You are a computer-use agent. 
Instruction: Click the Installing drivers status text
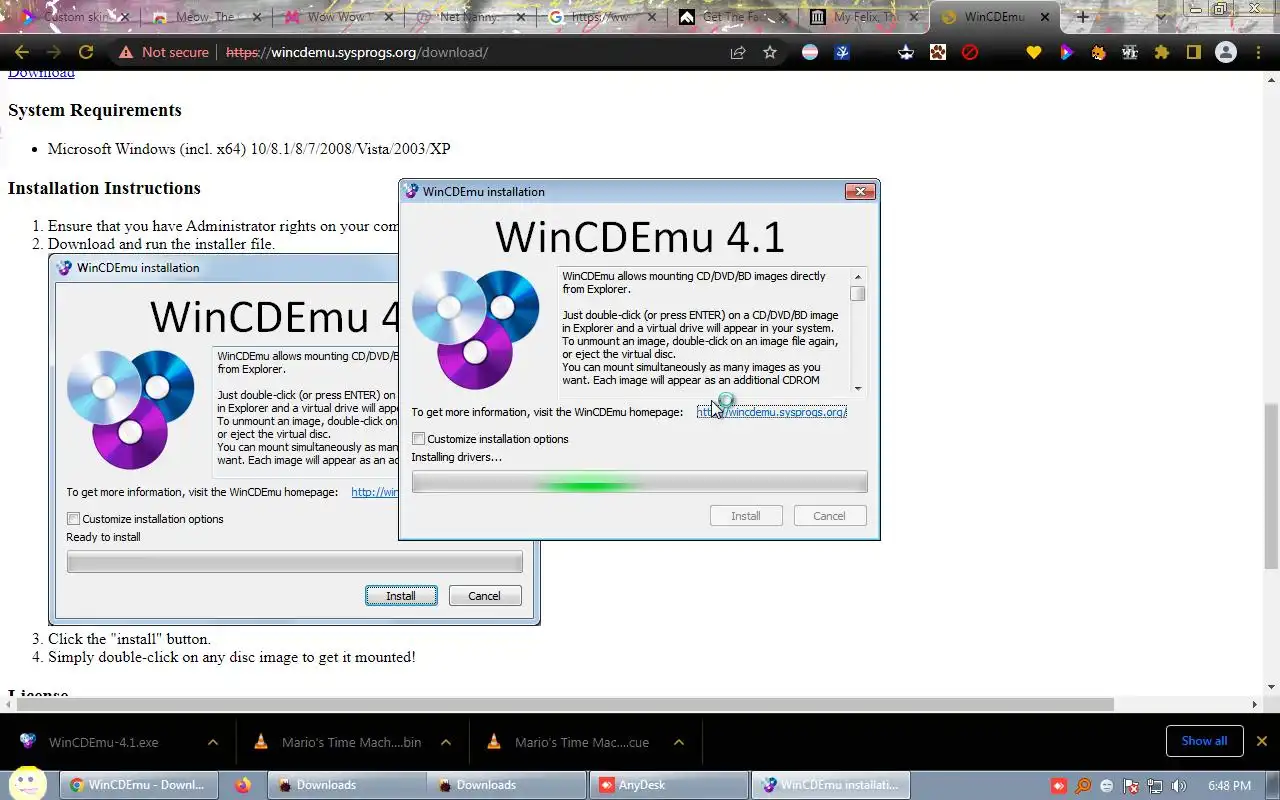point(456,457)
